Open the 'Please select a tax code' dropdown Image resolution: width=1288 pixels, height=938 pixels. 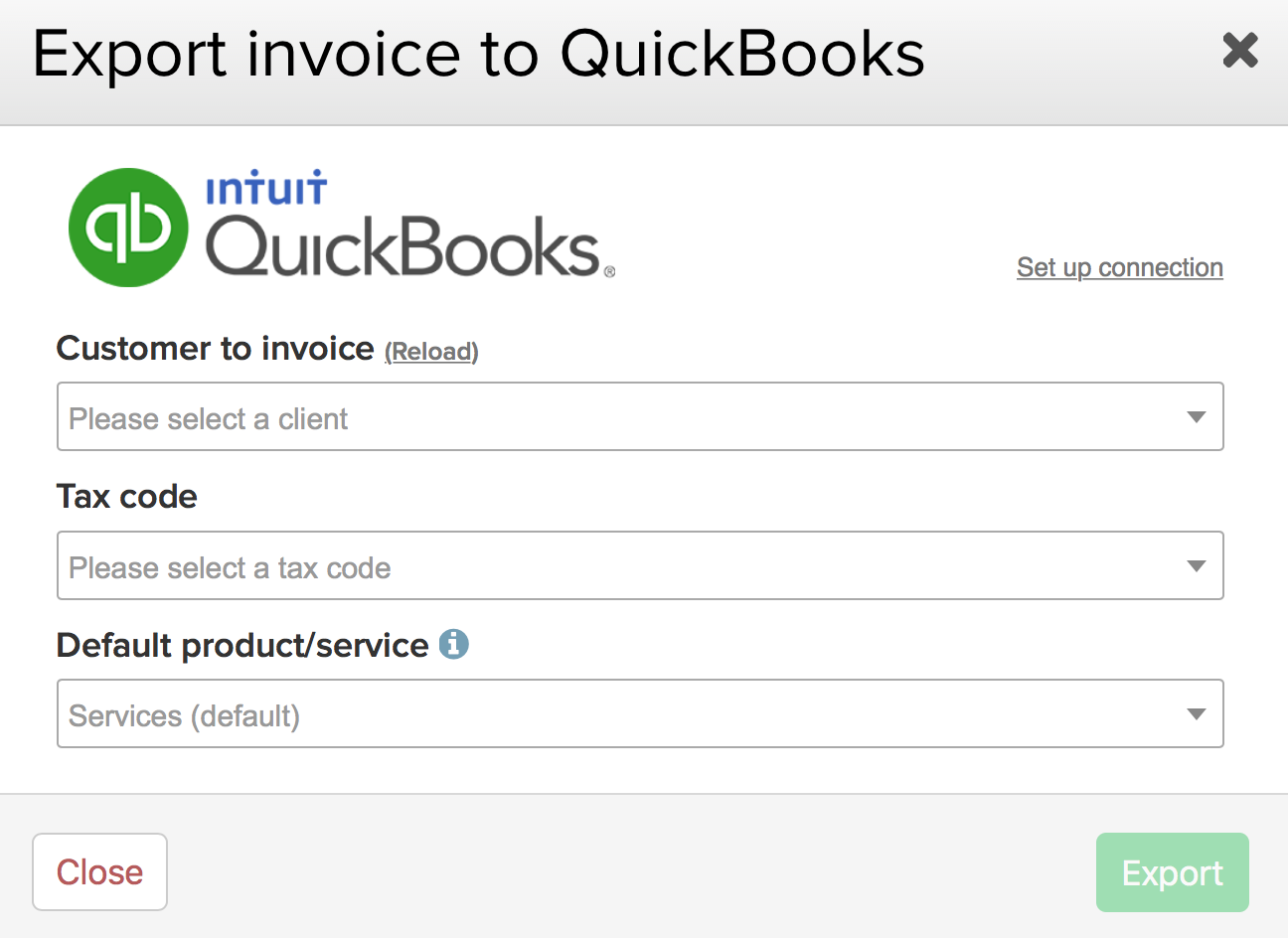tap(640, 565)
